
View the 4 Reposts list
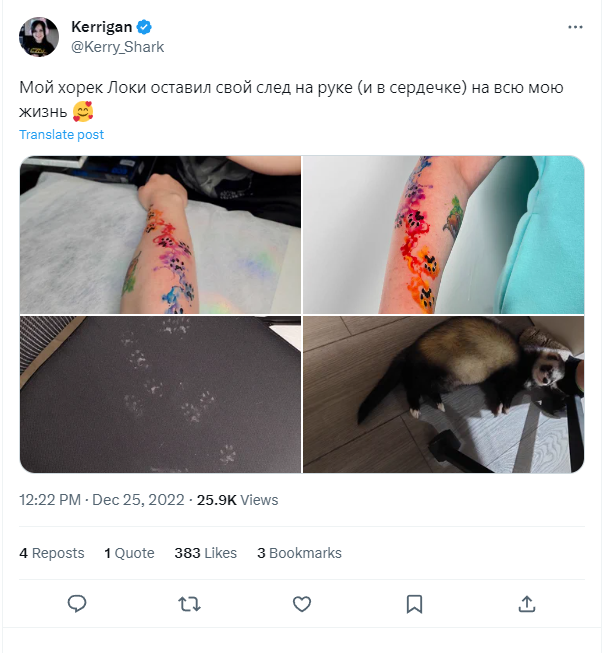(x=52, y=553)
